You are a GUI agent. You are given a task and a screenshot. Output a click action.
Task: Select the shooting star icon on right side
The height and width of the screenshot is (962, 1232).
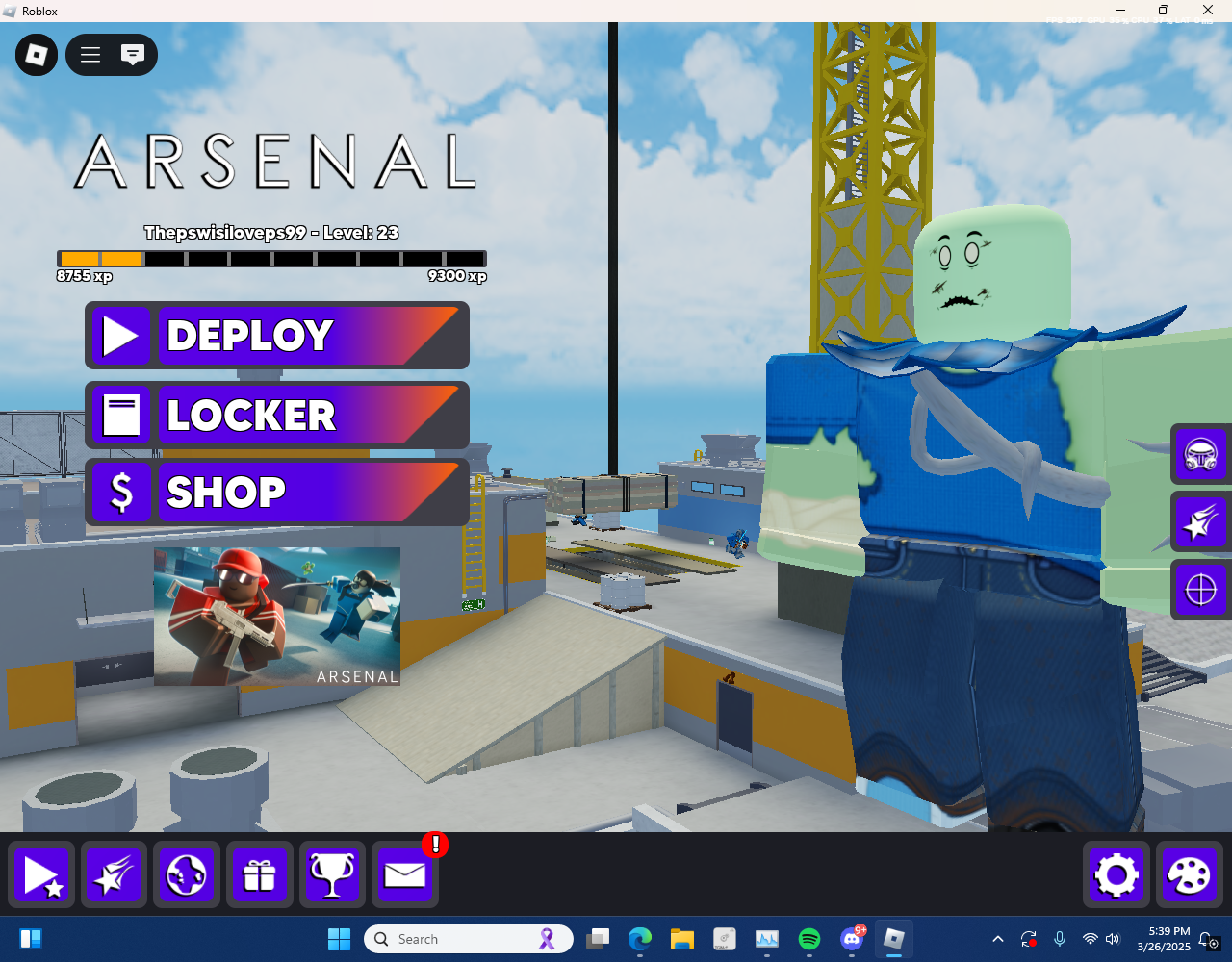point(1200,522)
